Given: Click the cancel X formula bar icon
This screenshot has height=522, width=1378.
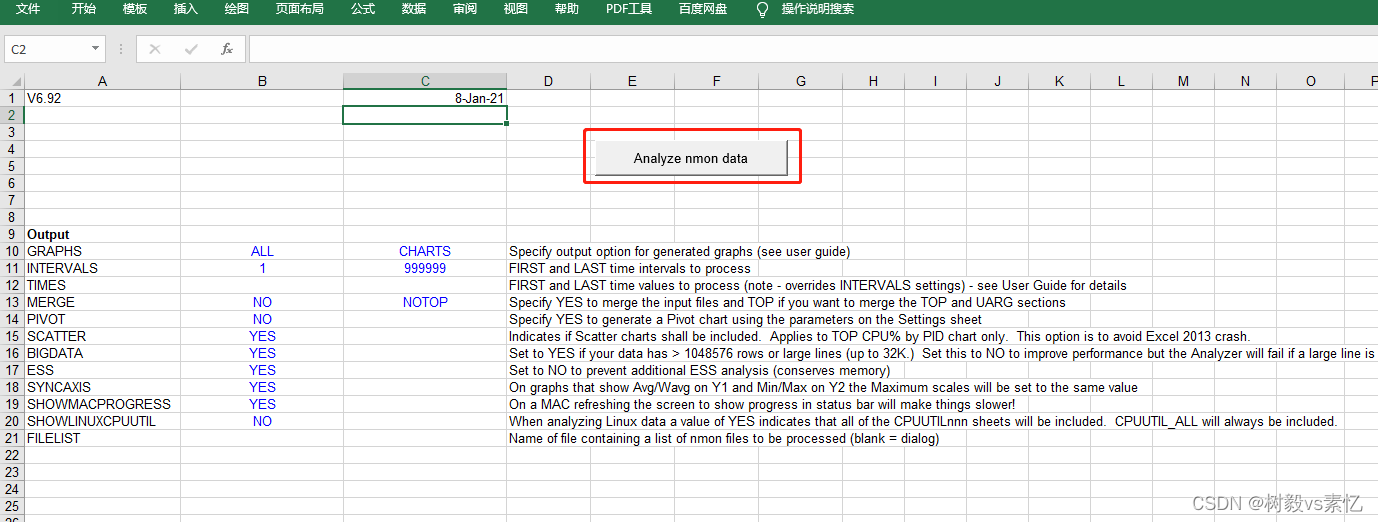Looking at the screenshot, I should pyautogui.click(x=155, y=49).
